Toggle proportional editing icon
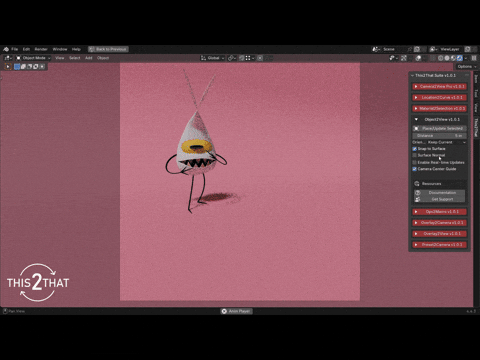Screen dimensions: 480x360 click(260, 58)
